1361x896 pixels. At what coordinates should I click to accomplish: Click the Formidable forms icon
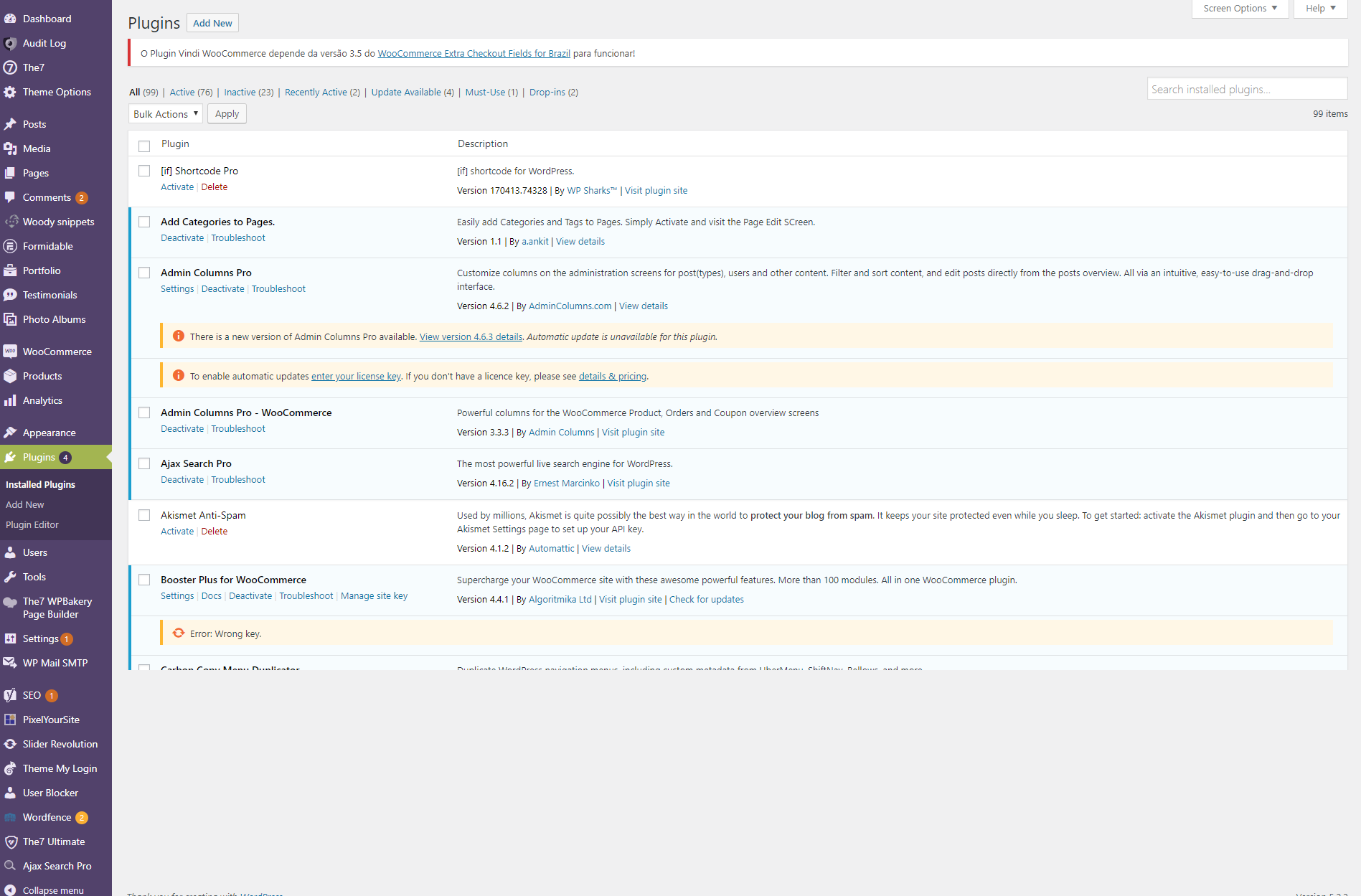click(x=10, y=246)
